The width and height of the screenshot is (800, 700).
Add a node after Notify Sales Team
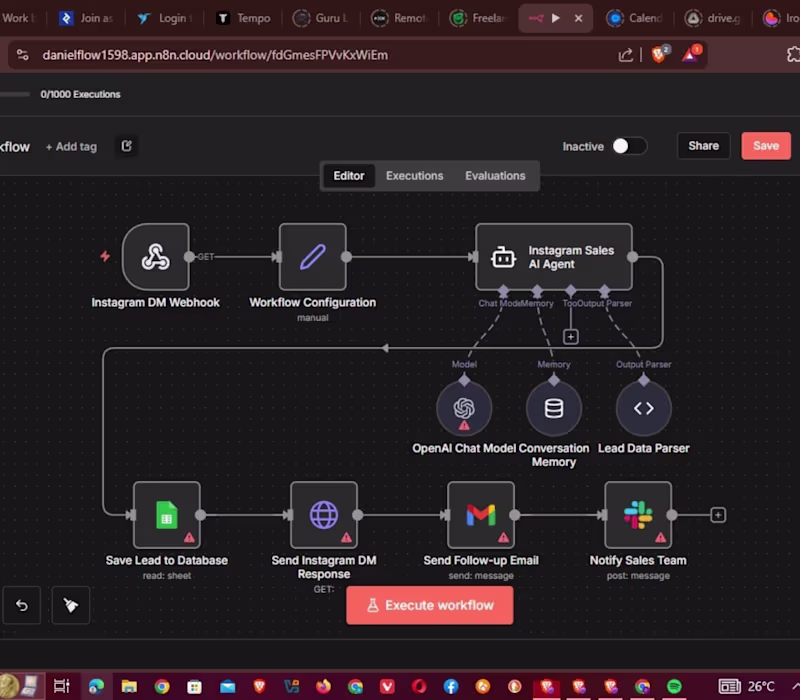pos(718,515)
